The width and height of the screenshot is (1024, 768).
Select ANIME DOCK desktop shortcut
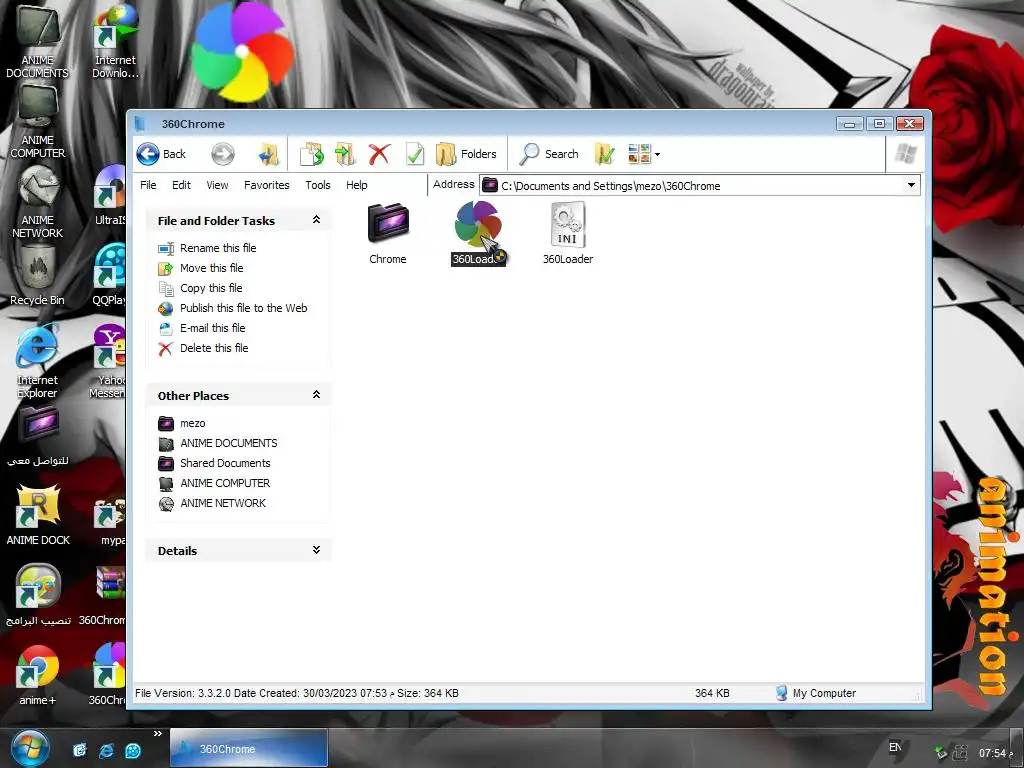(x=38, y=515)
